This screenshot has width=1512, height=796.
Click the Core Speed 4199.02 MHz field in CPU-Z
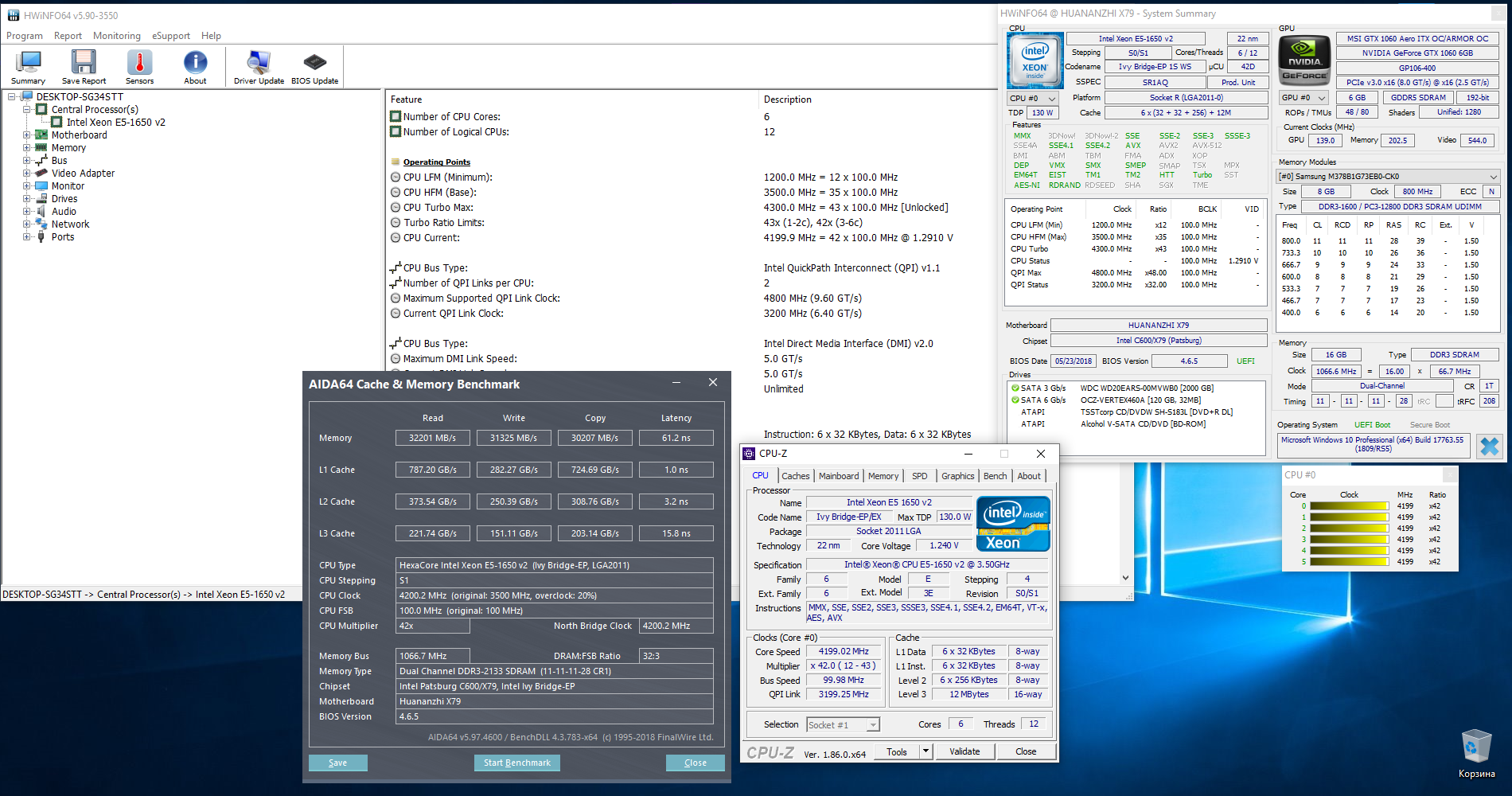click(x=844, y=651)
